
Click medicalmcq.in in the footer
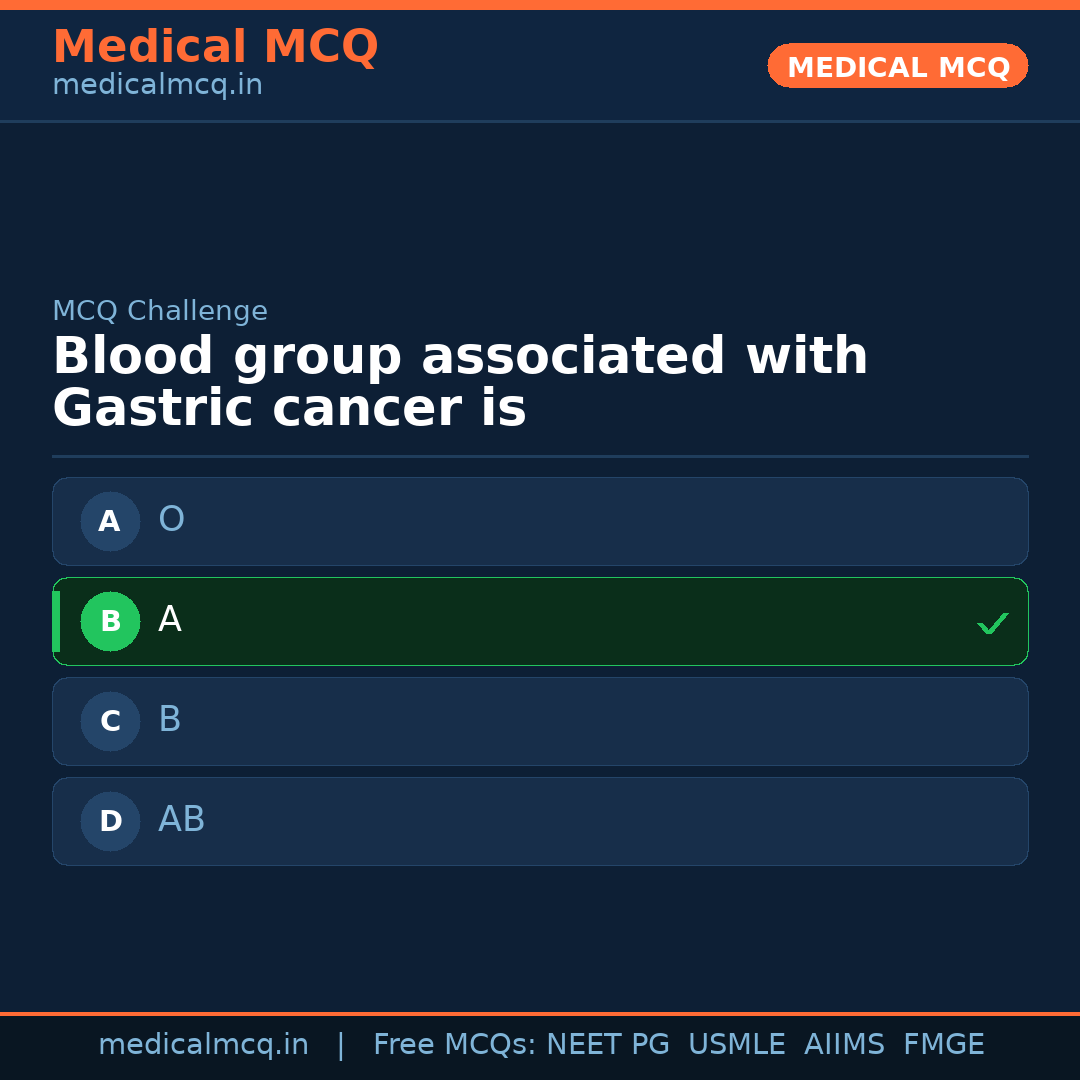pos(203,1043)
